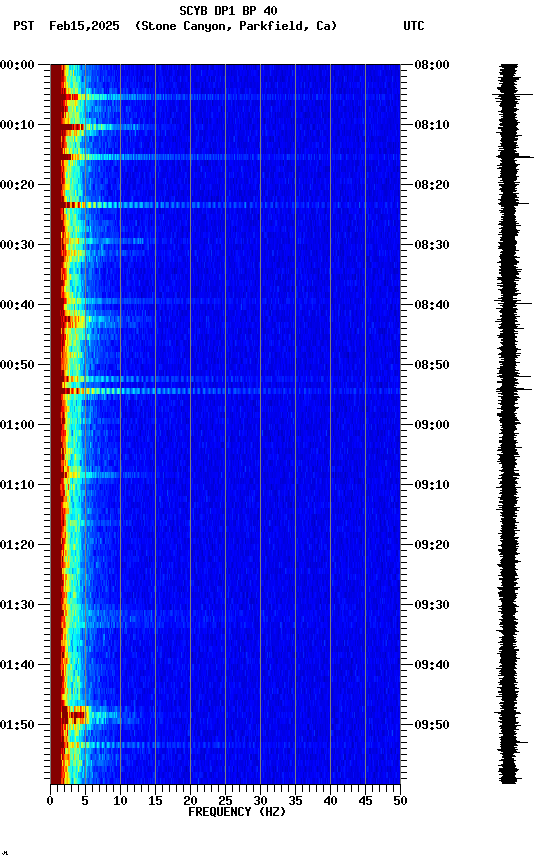Click the UTC time label "09:10"
Image resolution: width=552 pixels, height=864 pixels.
[x=432, y=485]
